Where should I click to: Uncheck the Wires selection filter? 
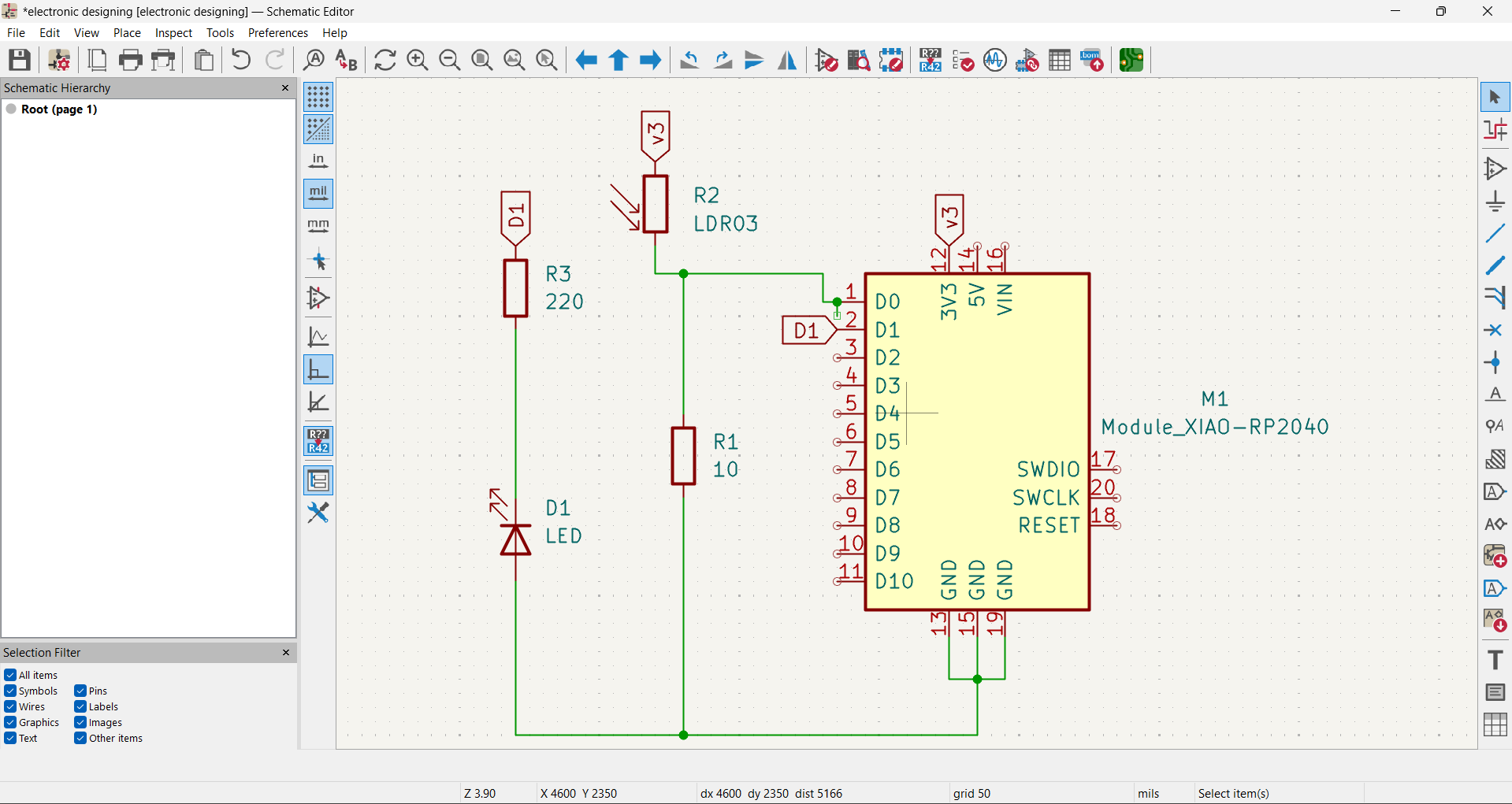click(10, 706)
